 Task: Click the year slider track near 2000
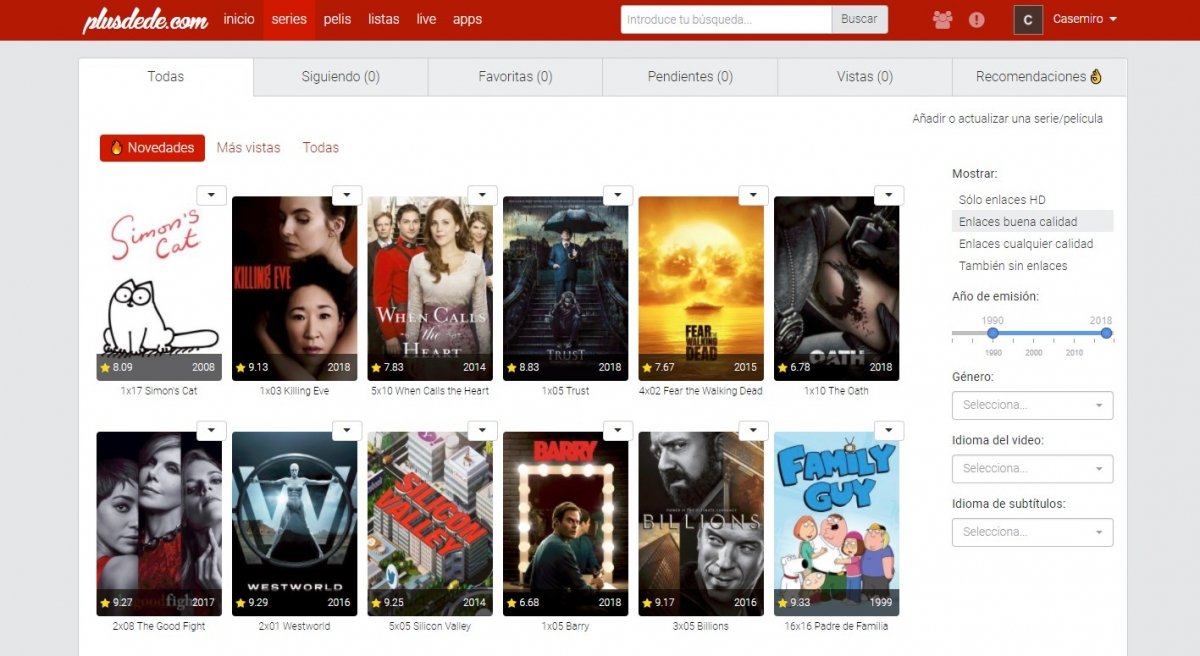tap(1033, 333)
